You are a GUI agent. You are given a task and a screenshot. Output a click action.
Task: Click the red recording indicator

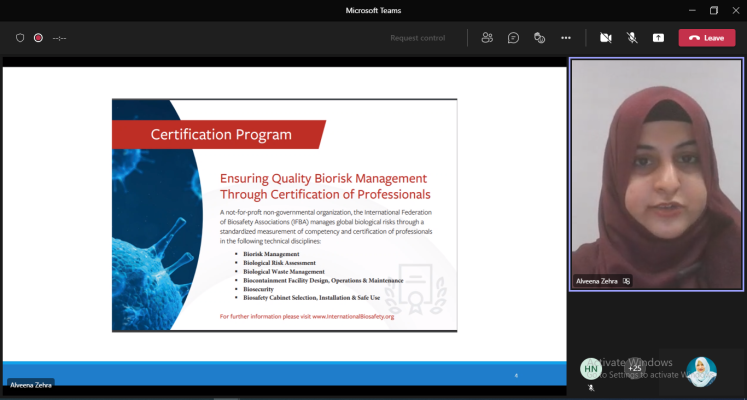[x=38, y=38]
